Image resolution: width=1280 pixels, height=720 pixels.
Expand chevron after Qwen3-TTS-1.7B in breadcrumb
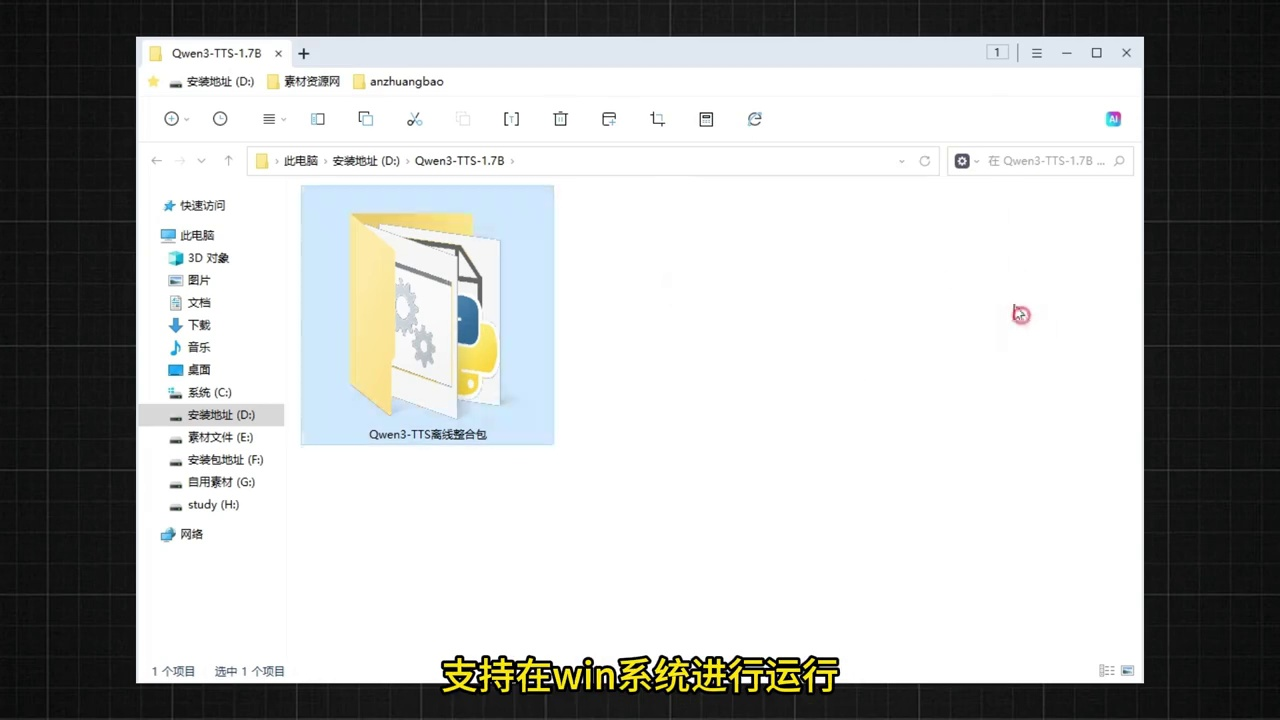(x=512, y=161)
